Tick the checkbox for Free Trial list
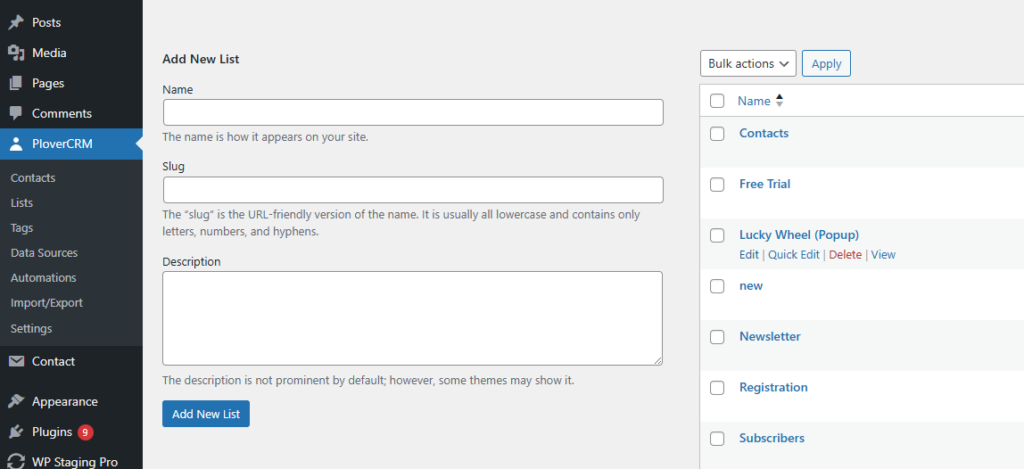The height and width of the screenshot is (469, 1024). (717, 184)
